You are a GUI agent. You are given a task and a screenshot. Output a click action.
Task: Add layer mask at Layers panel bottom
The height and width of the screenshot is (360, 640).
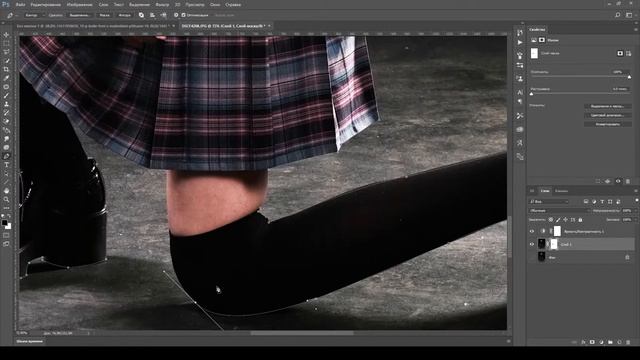click(x=592, y=342)
